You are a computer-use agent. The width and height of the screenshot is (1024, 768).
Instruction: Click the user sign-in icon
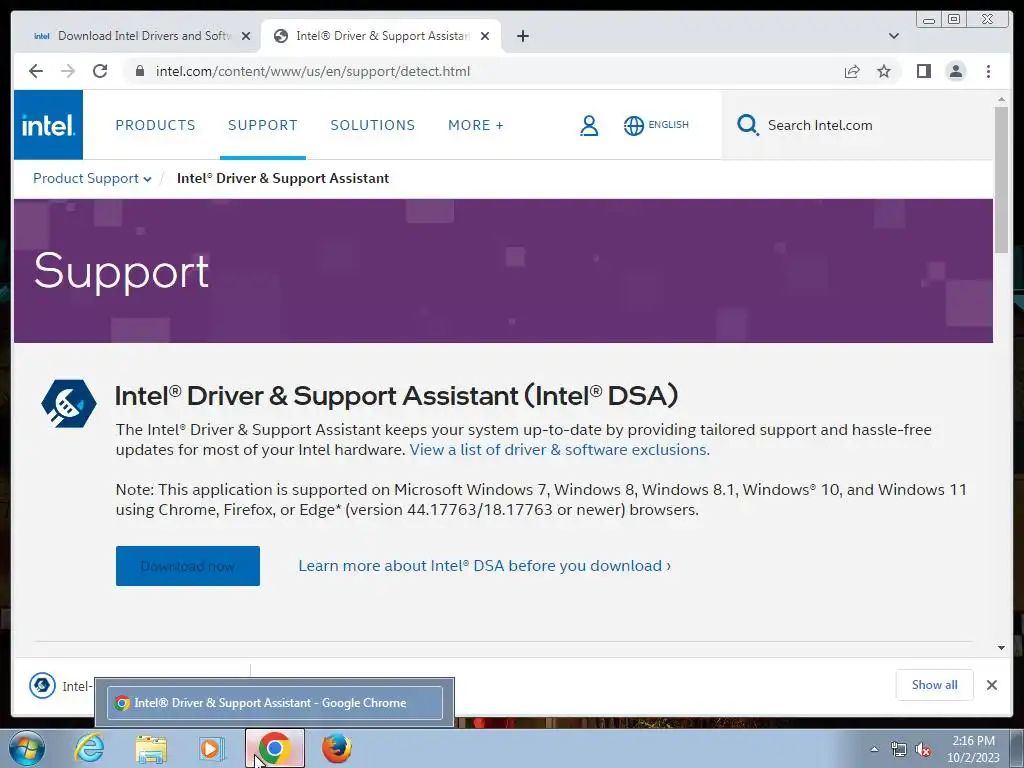tap(589, 125)
